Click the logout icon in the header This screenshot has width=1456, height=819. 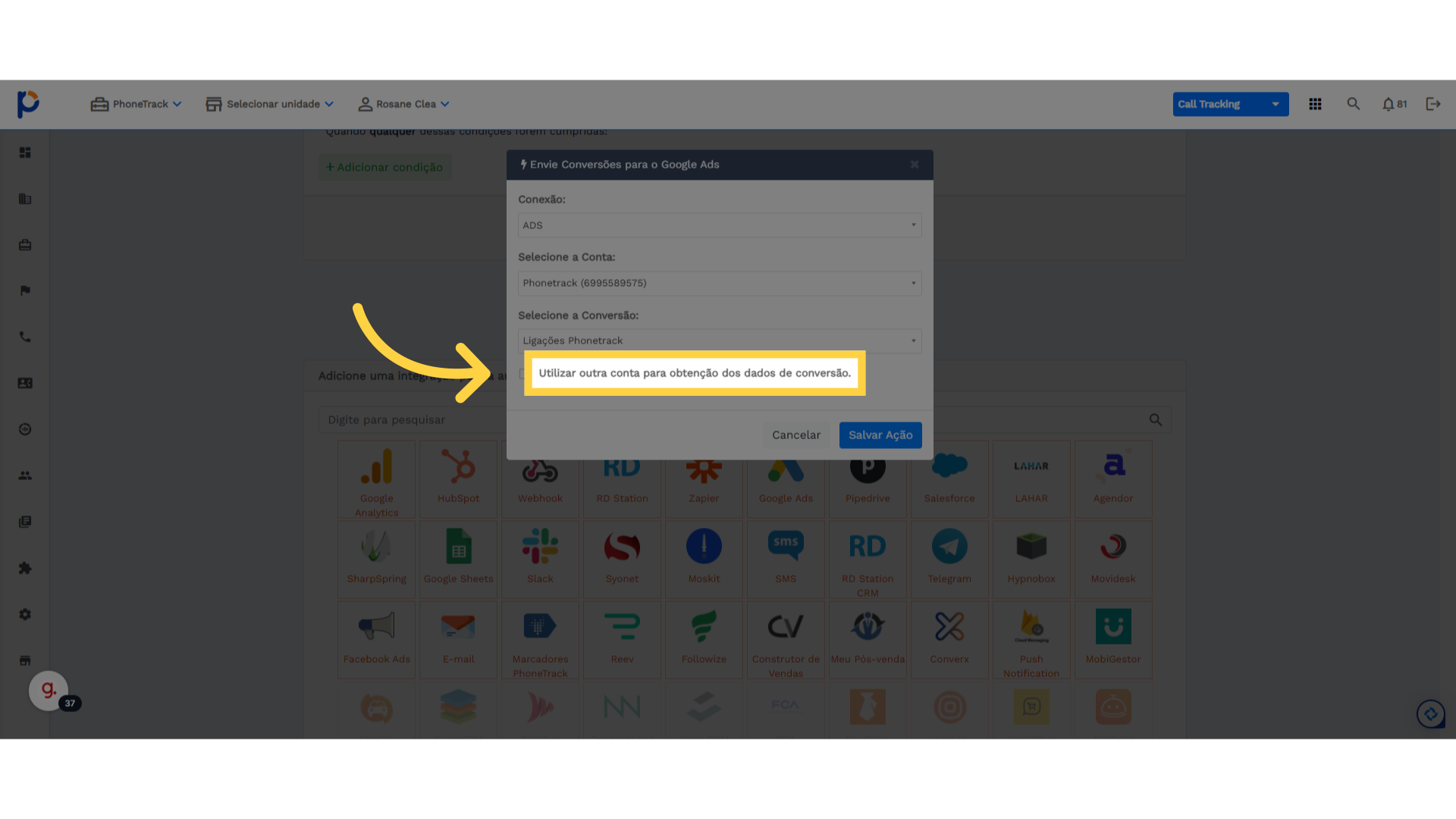pos(1432,104)
